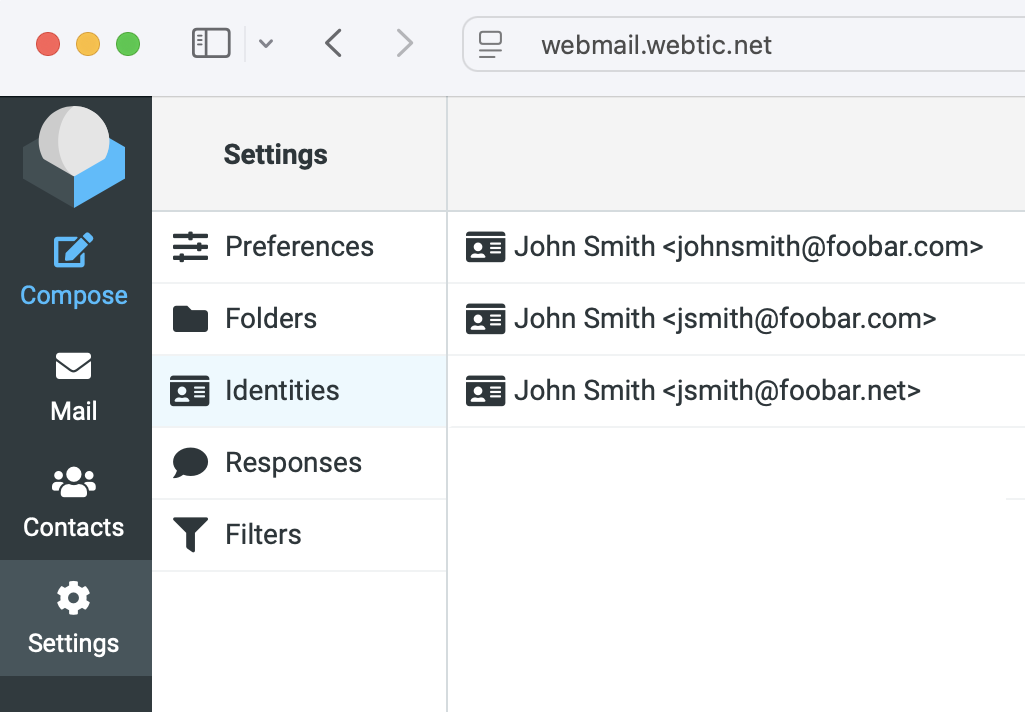Toggle the Safari sidebar icon
1025x712 pixels.
[211, 44]
